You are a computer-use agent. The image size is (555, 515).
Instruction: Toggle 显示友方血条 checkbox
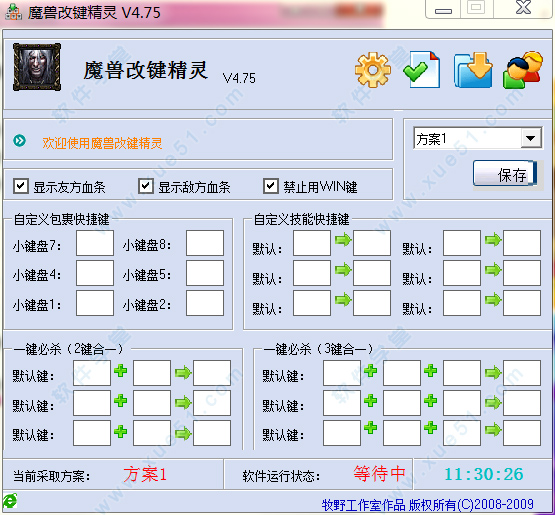21,186
